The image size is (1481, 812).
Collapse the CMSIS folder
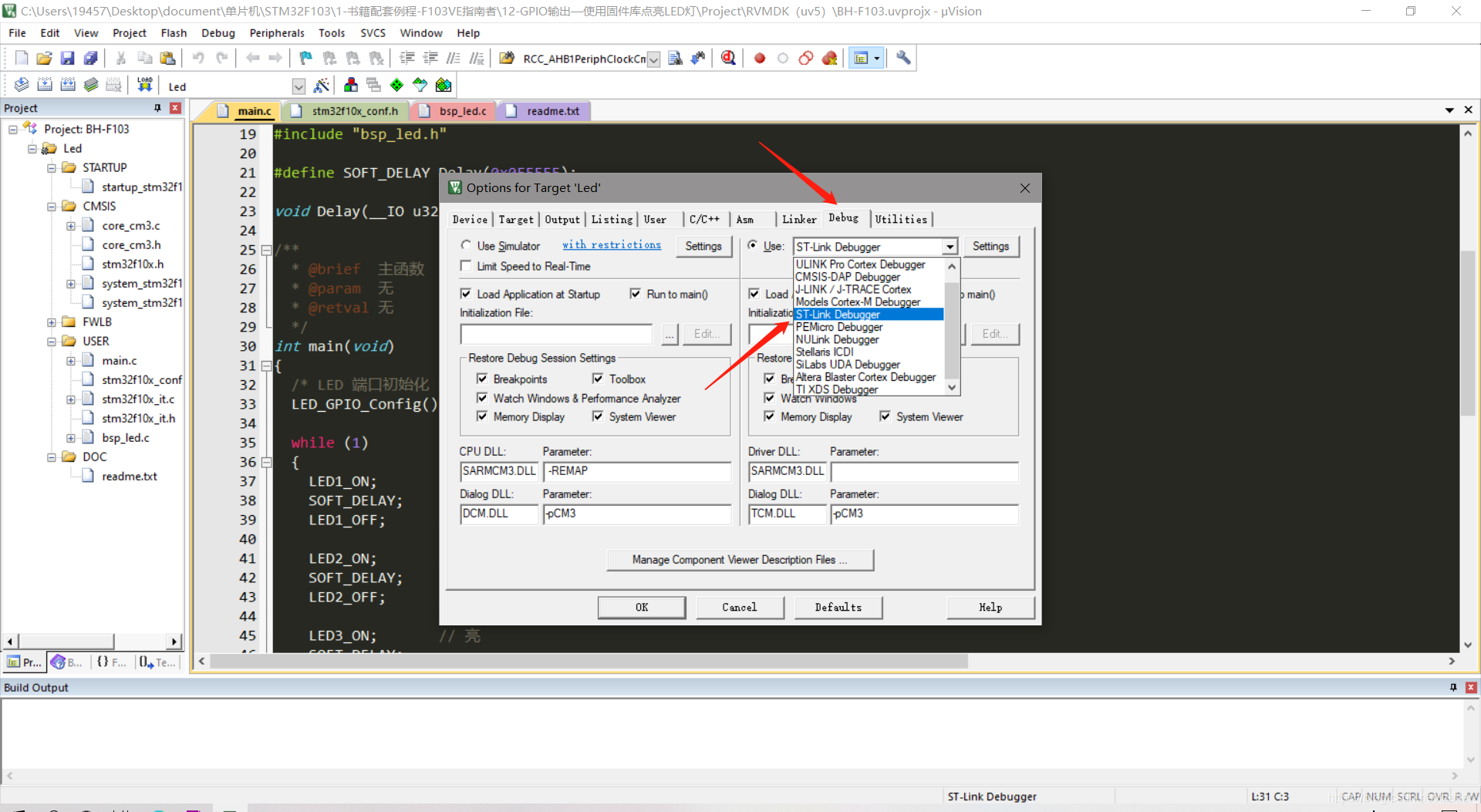tap(52, 207)
